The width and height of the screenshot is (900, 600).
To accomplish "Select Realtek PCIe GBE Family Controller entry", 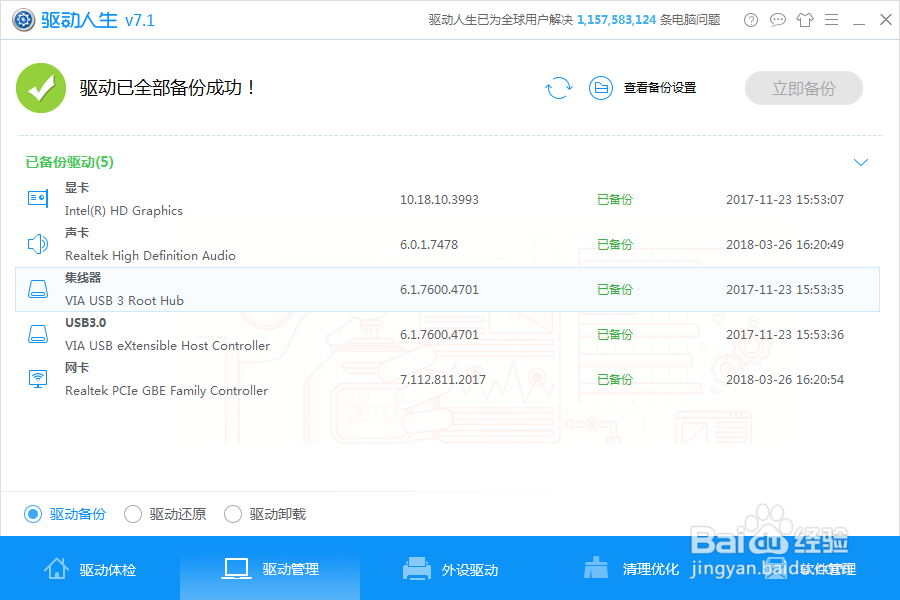I will pyautogui.click(x=166, y=390).
